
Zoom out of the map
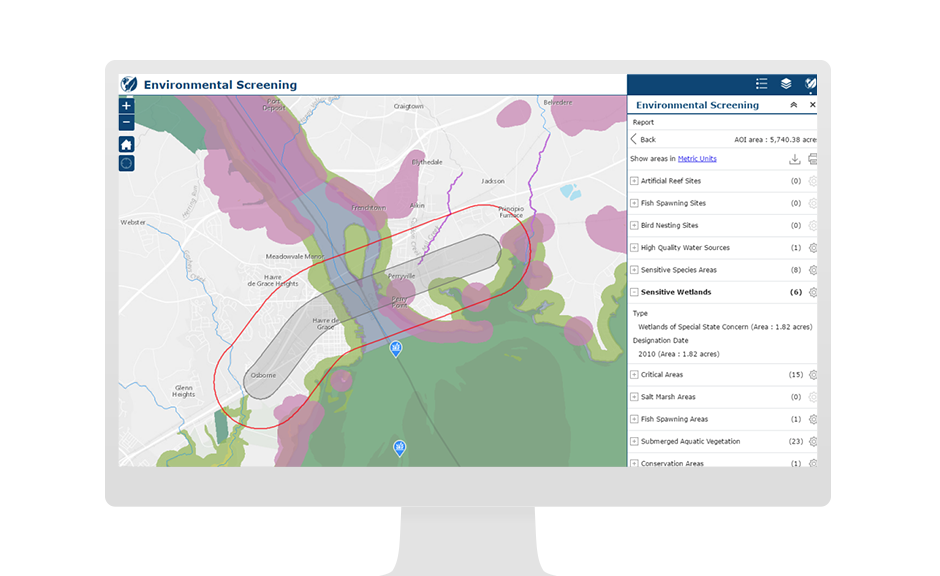coord(126,122)
